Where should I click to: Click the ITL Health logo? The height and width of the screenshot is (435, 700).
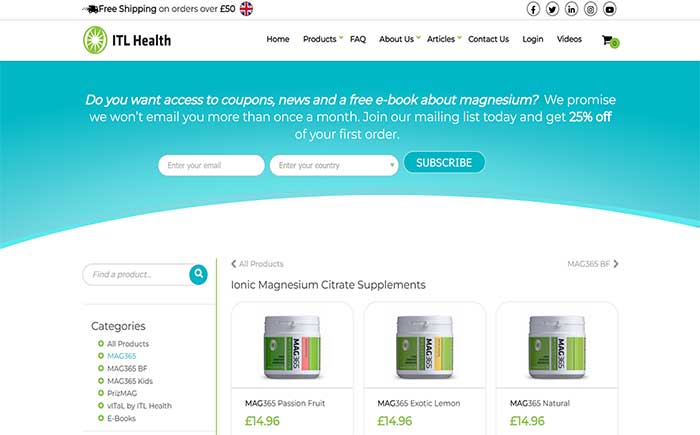(127, 40)
